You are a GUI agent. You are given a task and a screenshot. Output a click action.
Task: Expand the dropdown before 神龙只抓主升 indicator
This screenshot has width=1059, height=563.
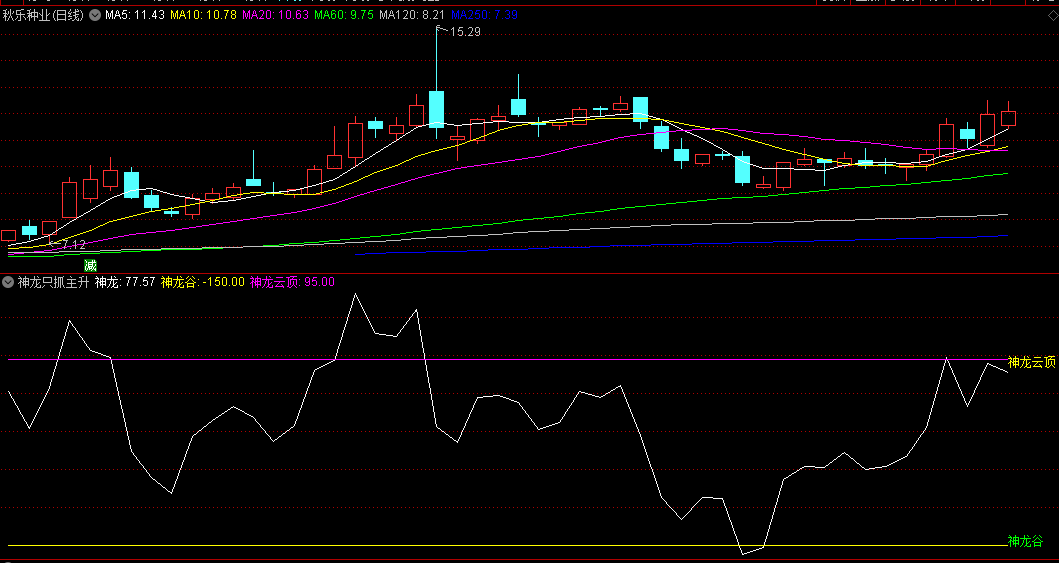pyautogui.click(x=9, y=282)
